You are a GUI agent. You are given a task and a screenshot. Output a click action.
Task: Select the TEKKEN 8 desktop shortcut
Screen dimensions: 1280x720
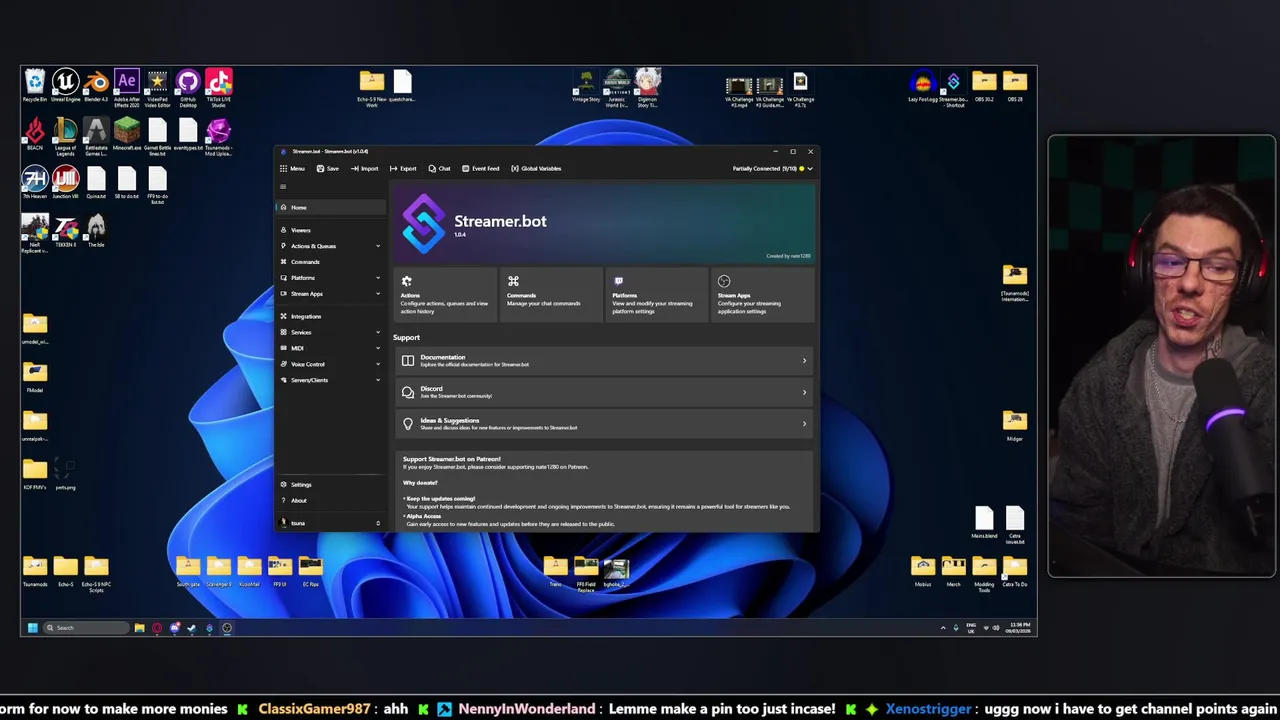pos(66,232)
